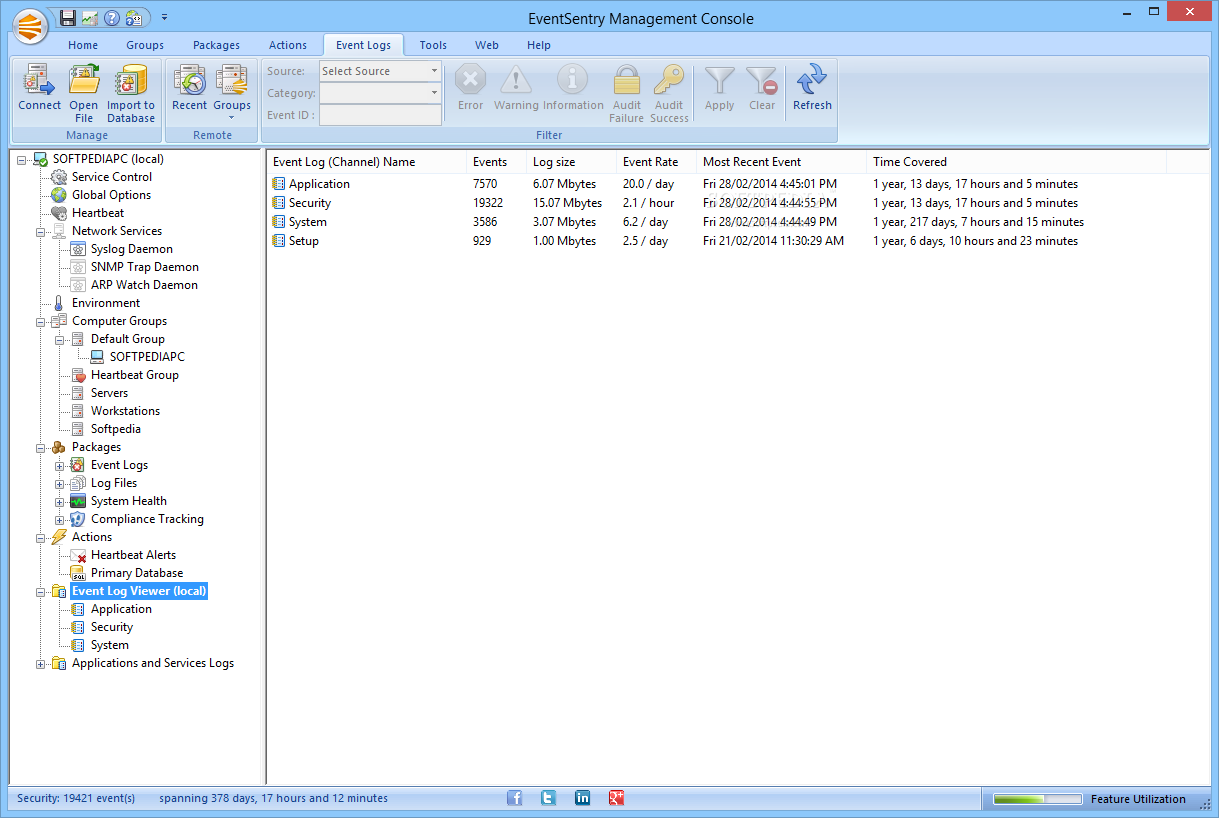Click the Recent remote icon
This screenshot has height=818, width=1219.
tap(189, 81)
